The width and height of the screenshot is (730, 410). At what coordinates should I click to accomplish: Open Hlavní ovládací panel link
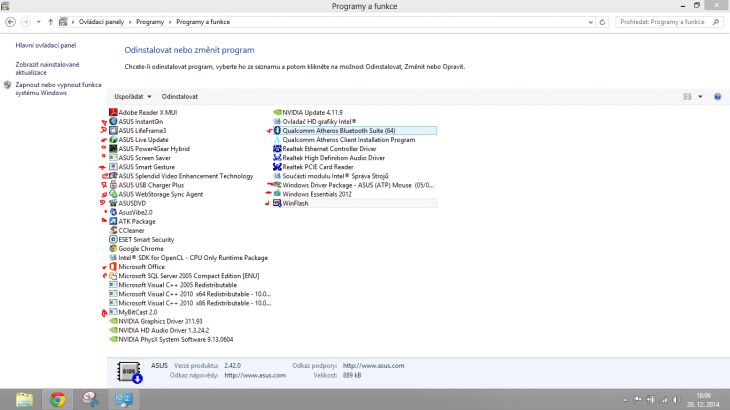click(x=46, y=45)
